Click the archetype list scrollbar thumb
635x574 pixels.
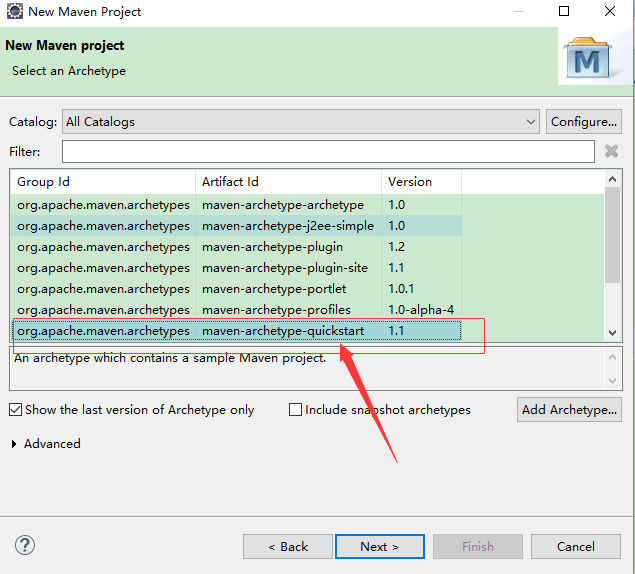point(612,235)
